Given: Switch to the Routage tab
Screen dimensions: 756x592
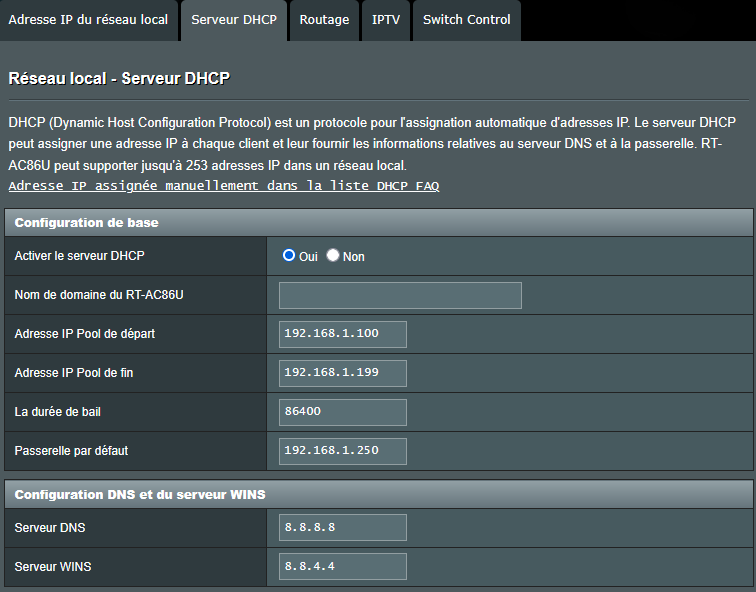Looking at the screenshot, I should [x=324, y=20].
